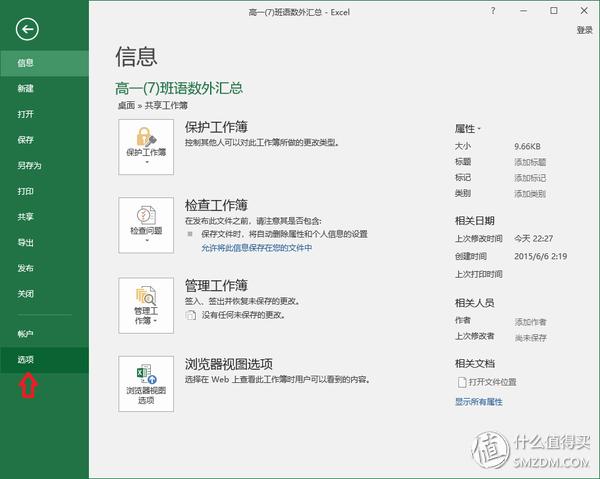Maximize the Excel window

[x=554, y=11]
